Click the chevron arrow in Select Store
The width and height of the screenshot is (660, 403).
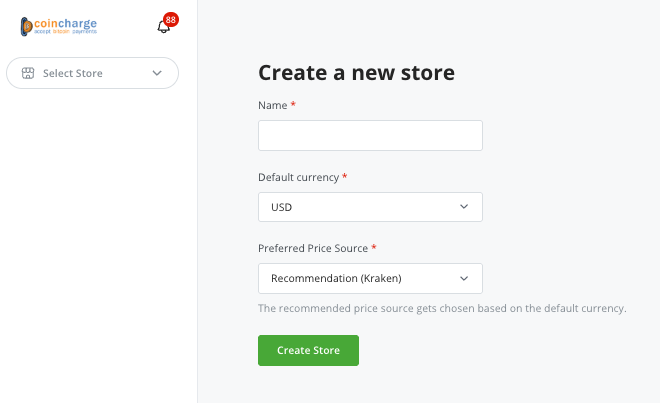(157, 73)
